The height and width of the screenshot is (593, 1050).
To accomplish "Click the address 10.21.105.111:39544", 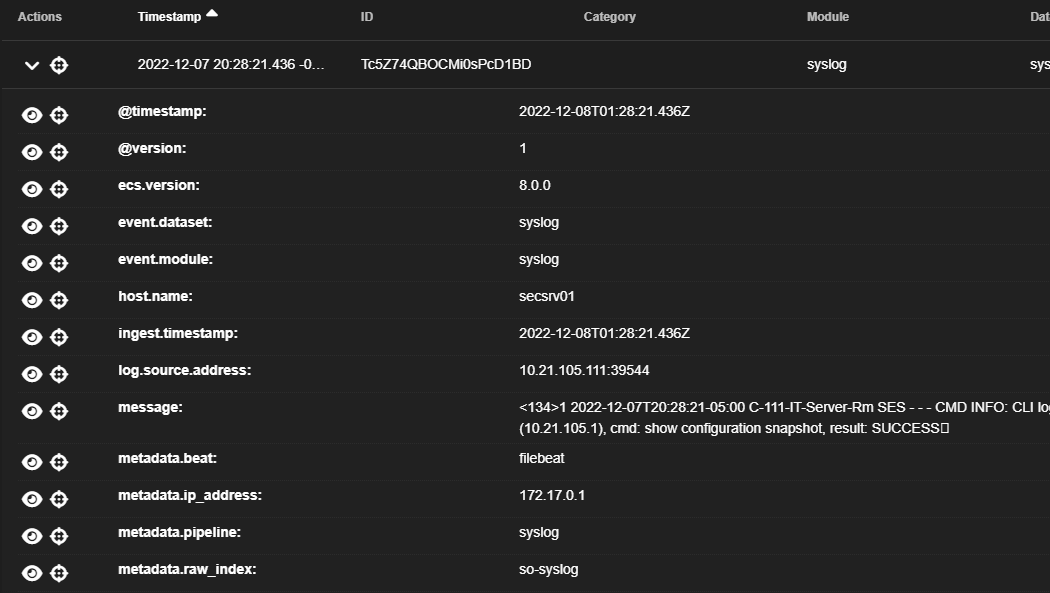I will pyautogui.click(x=584, y=370).
